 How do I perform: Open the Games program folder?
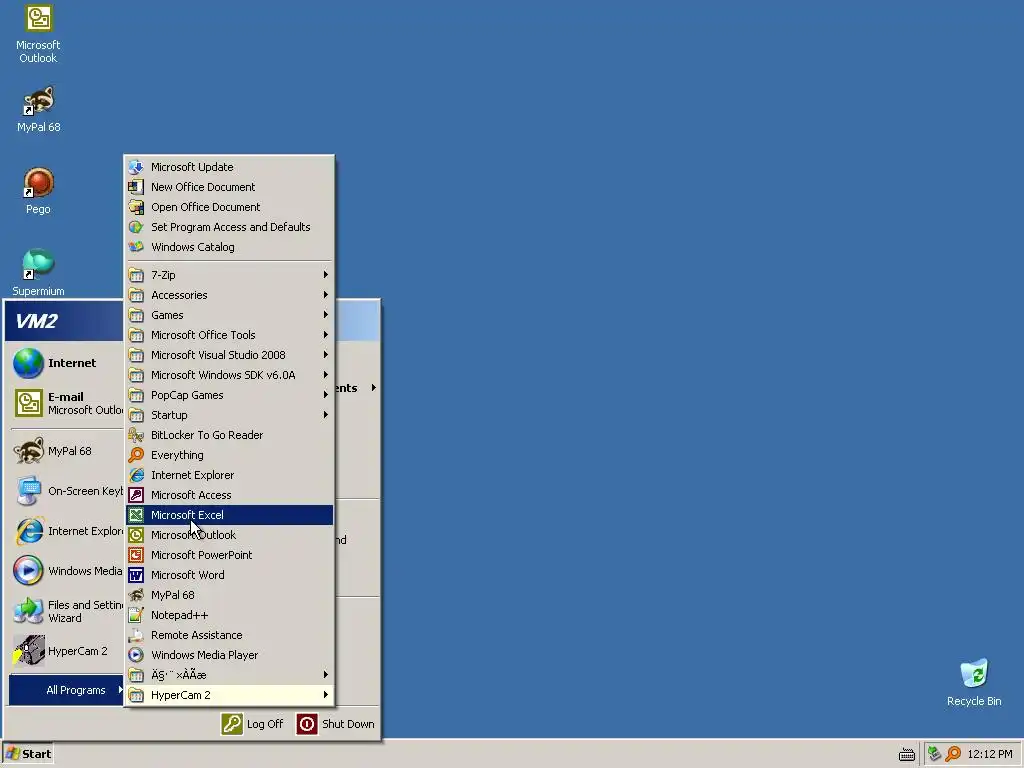tap(229, 315)
